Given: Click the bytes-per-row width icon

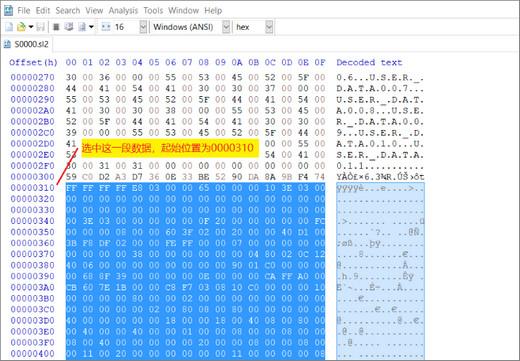Looking at the screenshot, I should click(x=106, y=27).
